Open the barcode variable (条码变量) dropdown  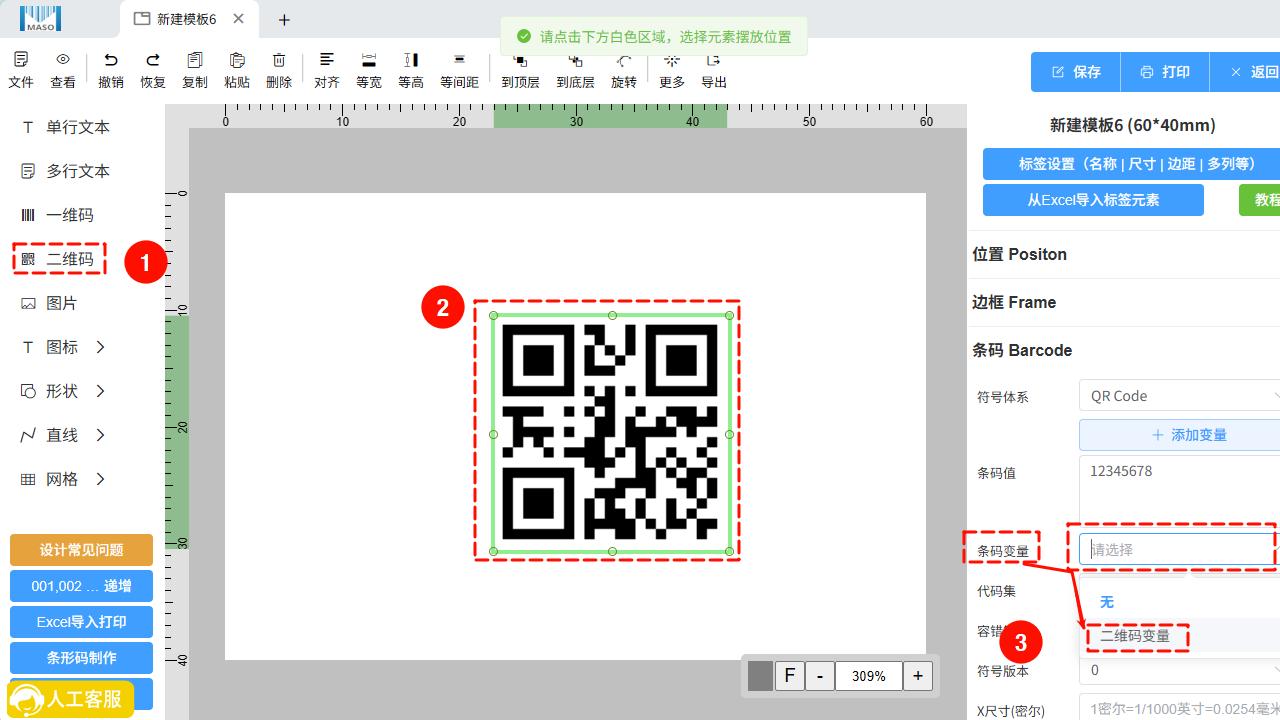[x=1176, y=549]
